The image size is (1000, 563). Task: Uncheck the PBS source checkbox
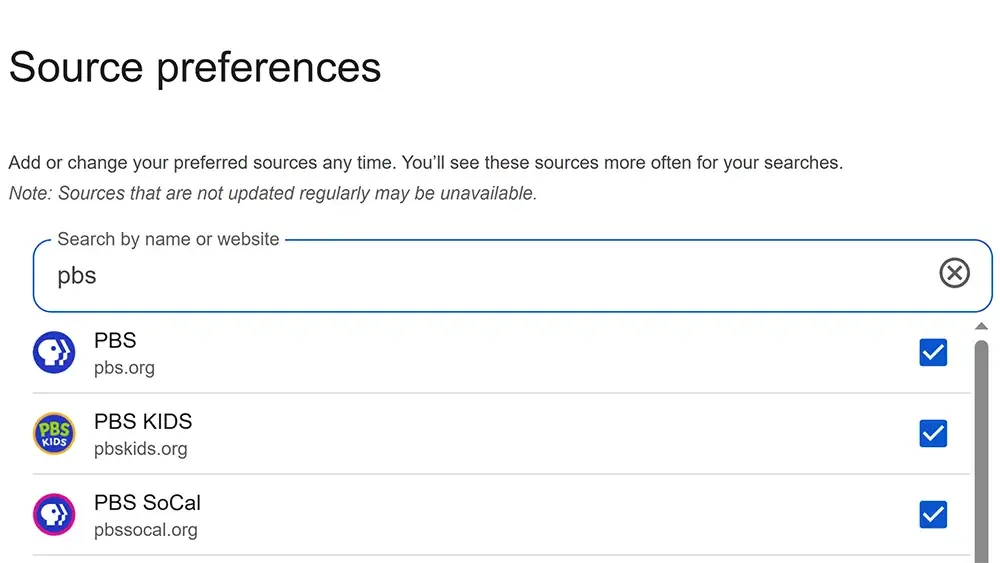coord(933,352)
